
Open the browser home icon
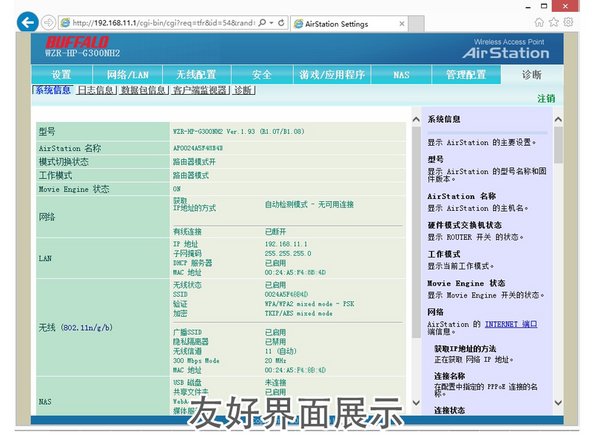[539, 22]
